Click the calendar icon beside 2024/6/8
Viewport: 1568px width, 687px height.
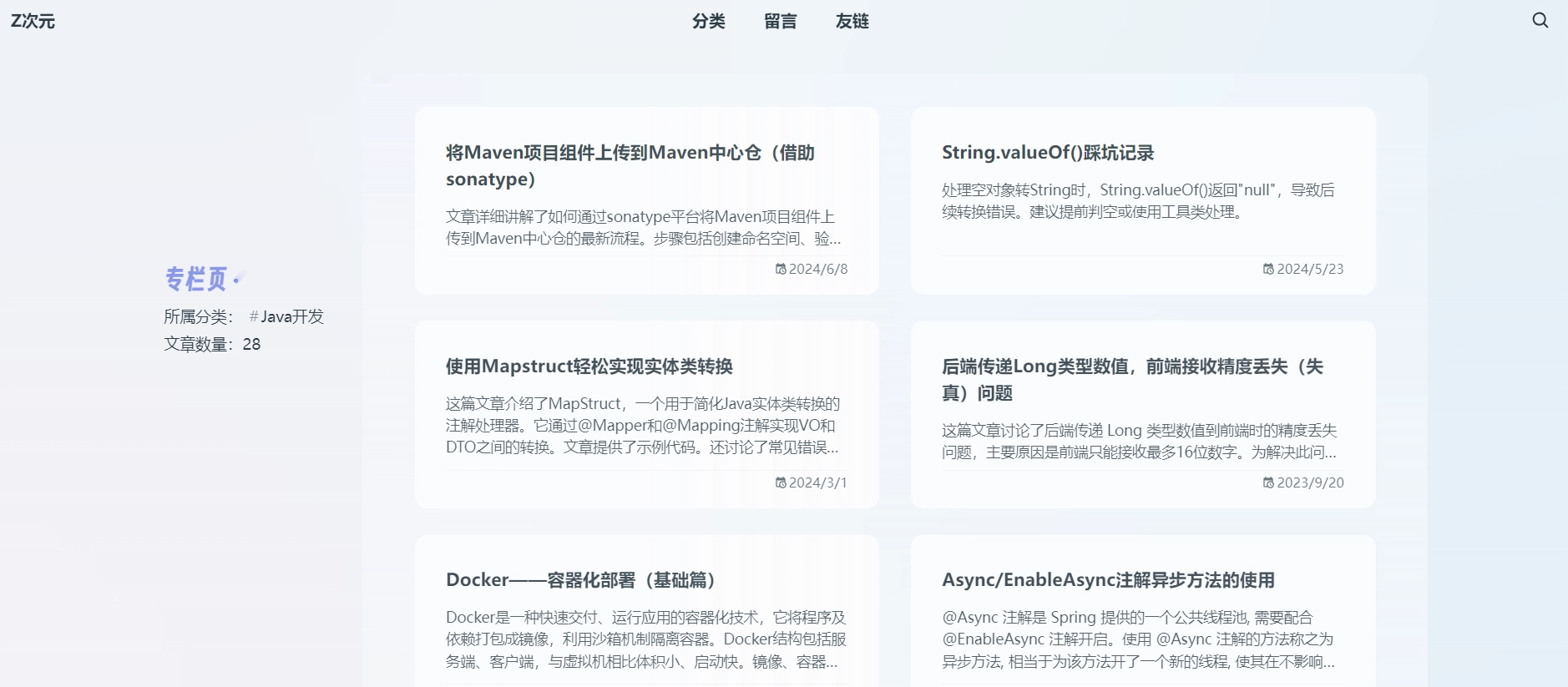(x=781, y=269)
